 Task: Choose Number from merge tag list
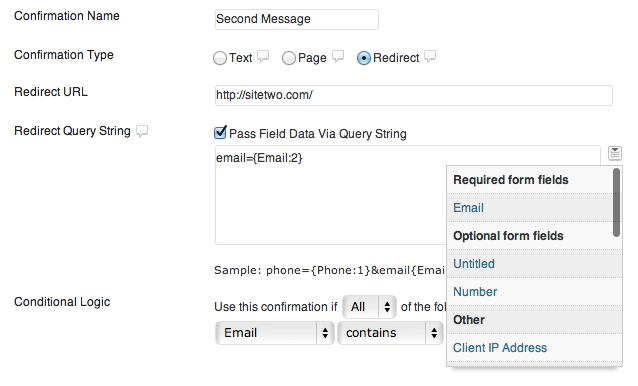click(475, 292)
